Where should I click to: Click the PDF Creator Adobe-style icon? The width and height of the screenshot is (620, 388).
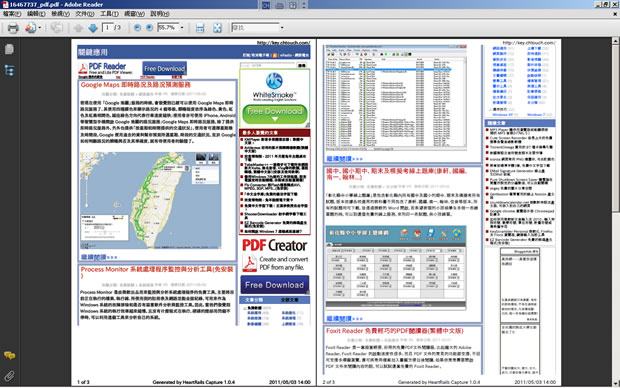coord(250,263)
